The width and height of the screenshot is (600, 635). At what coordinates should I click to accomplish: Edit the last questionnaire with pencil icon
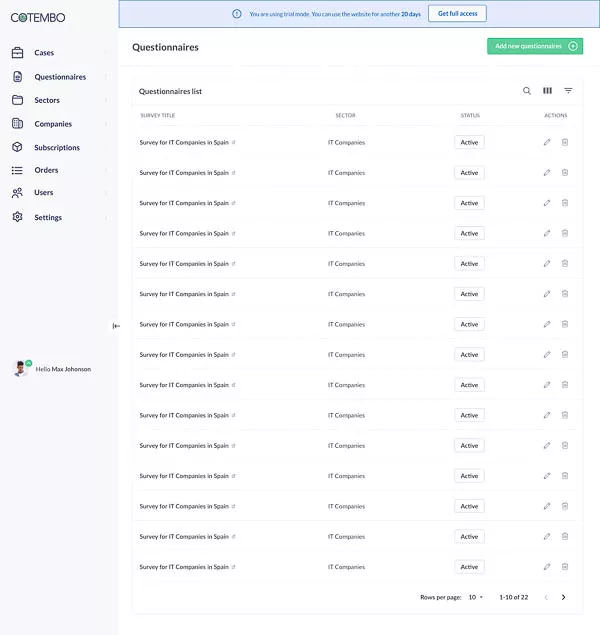coord(547,567)
